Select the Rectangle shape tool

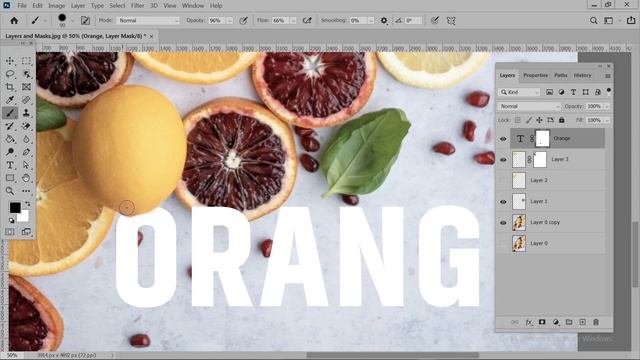pos(10,178)
